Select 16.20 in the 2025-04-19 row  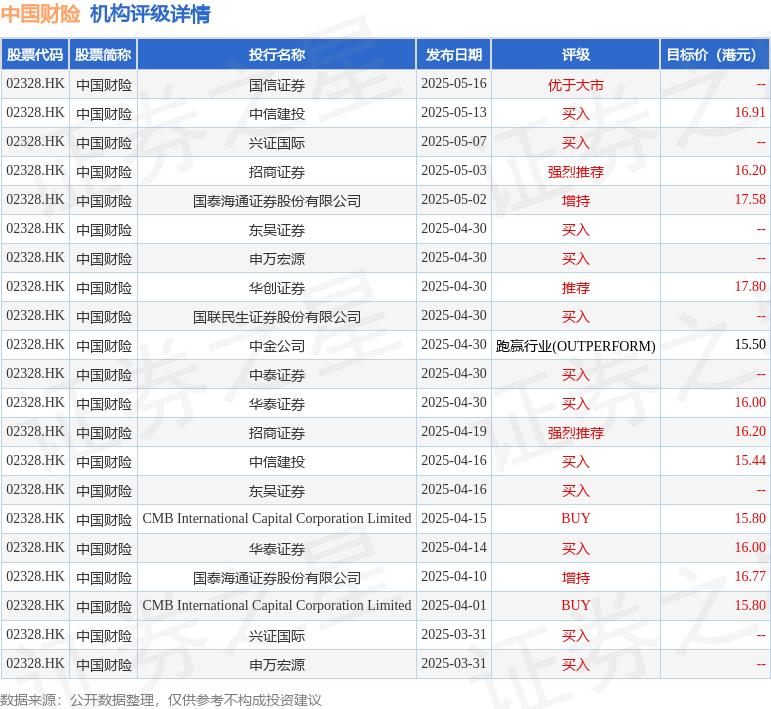tap(750, 432)
